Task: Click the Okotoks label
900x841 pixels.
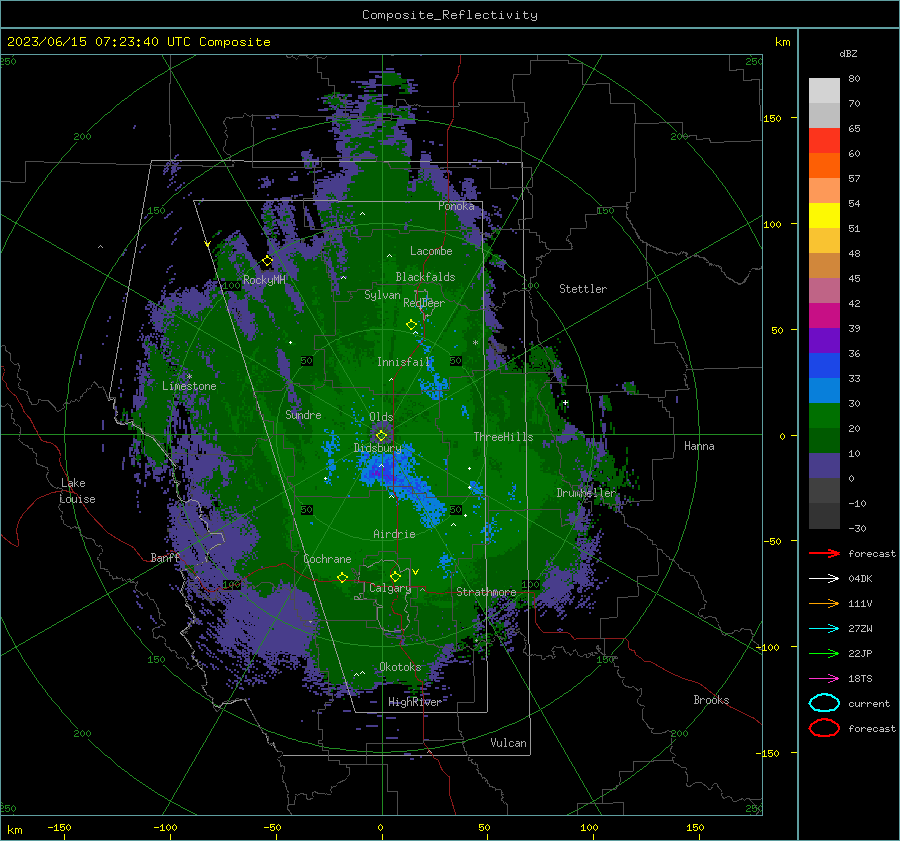Action: pyautogui.click(x=400, y=667)
